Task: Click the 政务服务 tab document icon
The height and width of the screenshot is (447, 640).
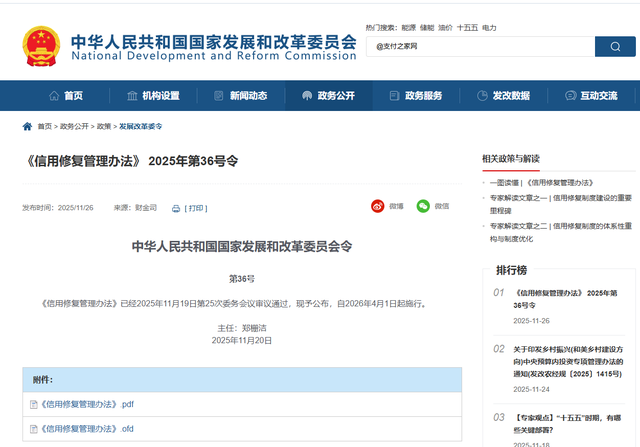Action: [x=394, y=96]
